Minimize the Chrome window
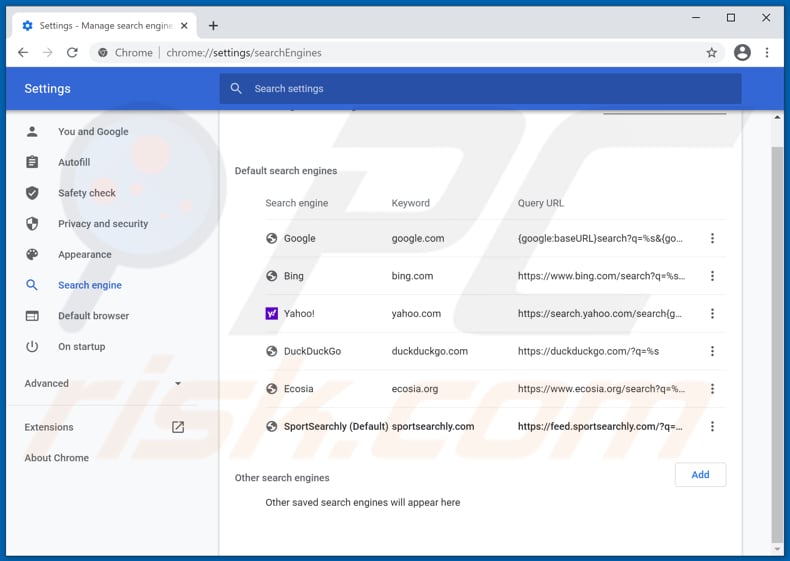The image size is (790, 561). coord(696,18)
